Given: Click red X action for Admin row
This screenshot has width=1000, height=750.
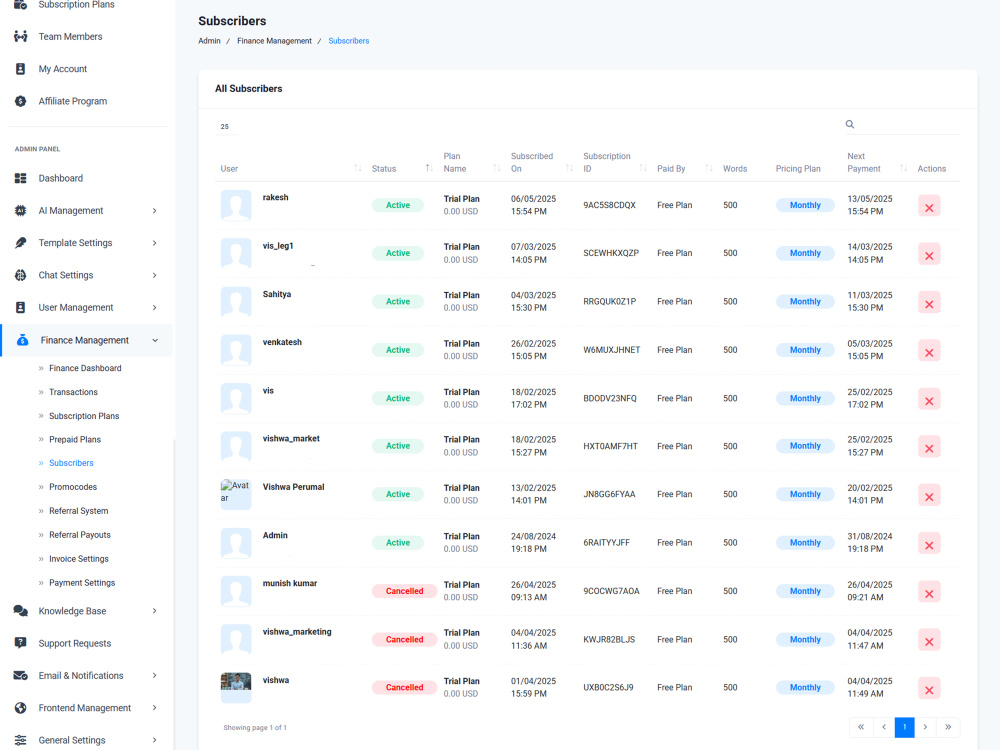Looking at the screenshot, I should click(x=929, y=544).
